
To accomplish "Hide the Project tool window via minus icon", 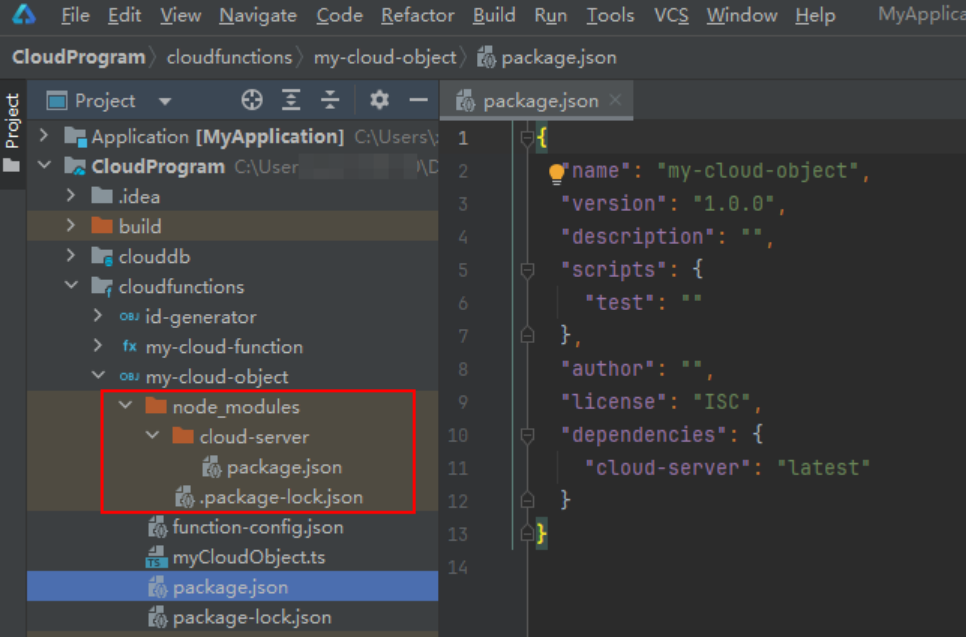I will click(x=419, y=100).
